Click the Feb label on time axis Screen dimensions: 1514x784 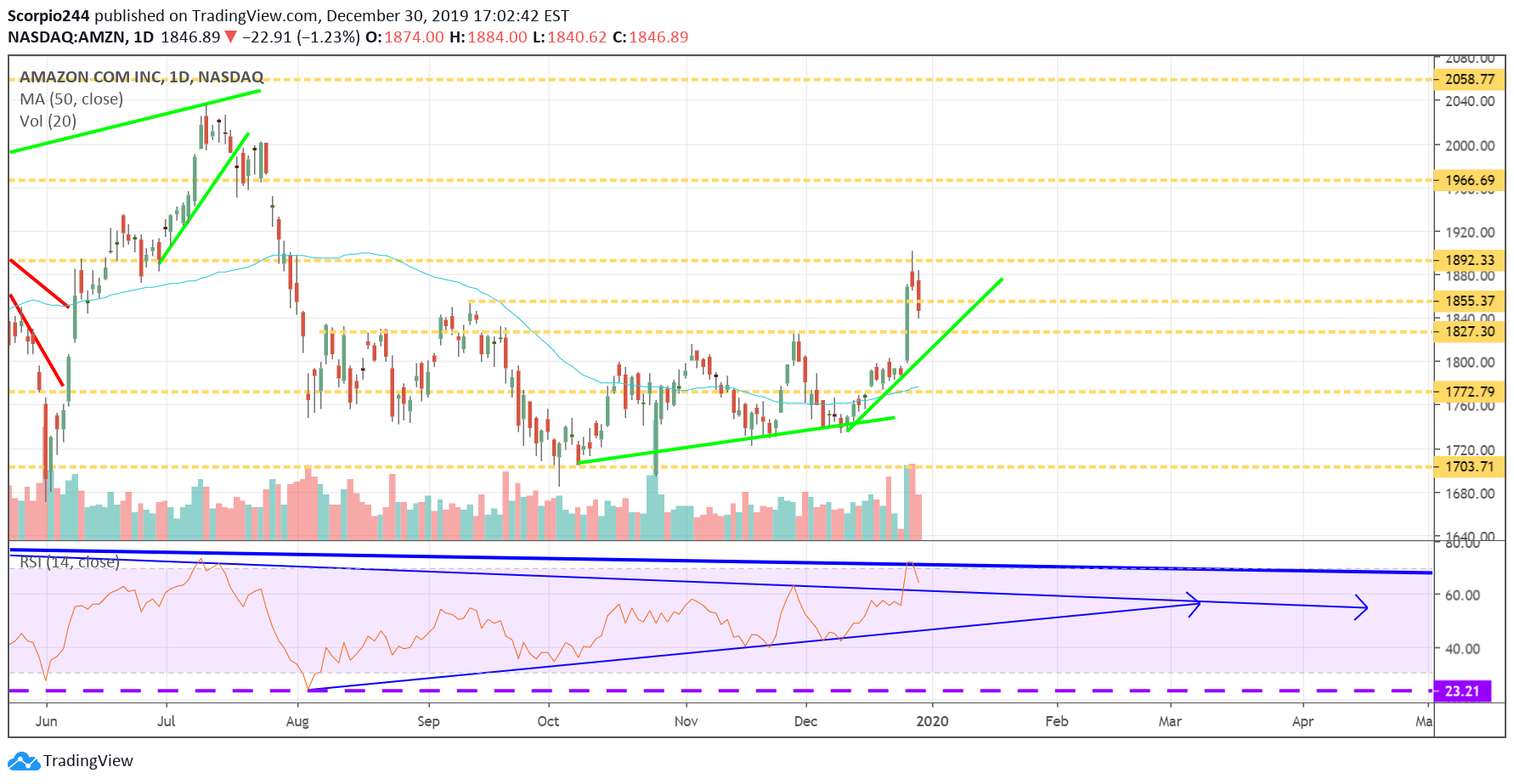[1057, 721]
